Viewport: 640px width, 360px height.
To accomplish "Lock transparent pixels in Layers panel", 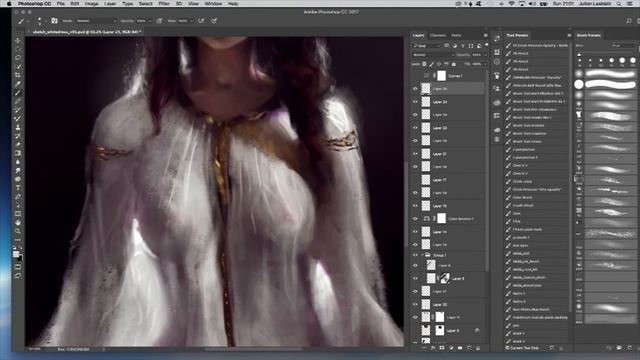I will [424, 64].
